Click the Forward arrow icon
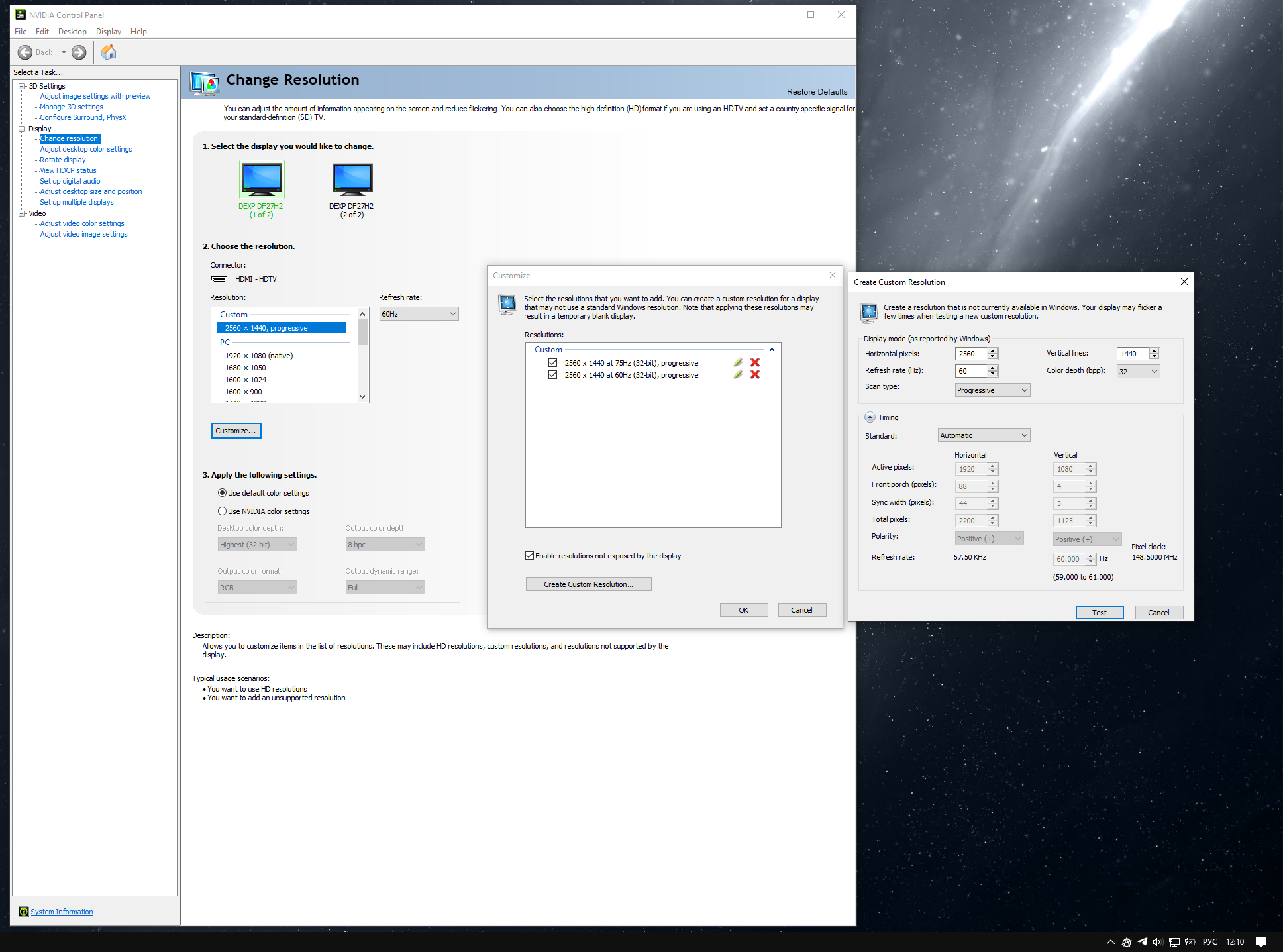Screen dimensions: 1283x952 [x=79, y=52]
